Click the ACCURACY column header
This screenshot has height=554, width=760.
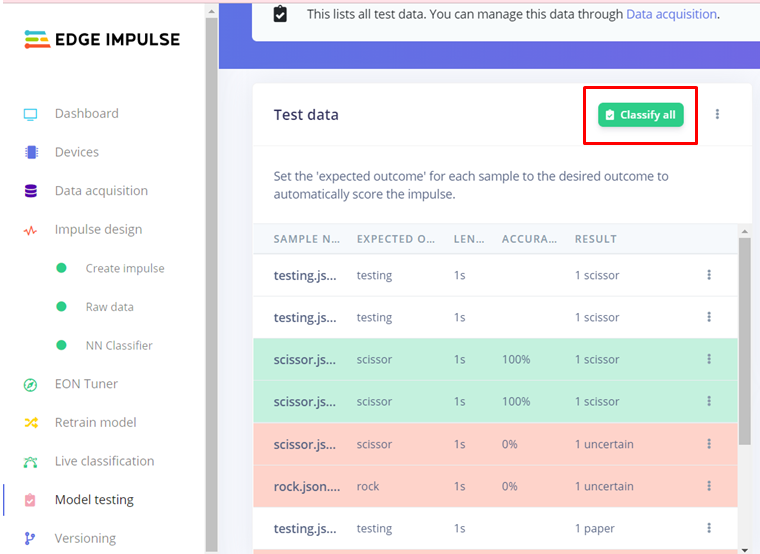529,239
